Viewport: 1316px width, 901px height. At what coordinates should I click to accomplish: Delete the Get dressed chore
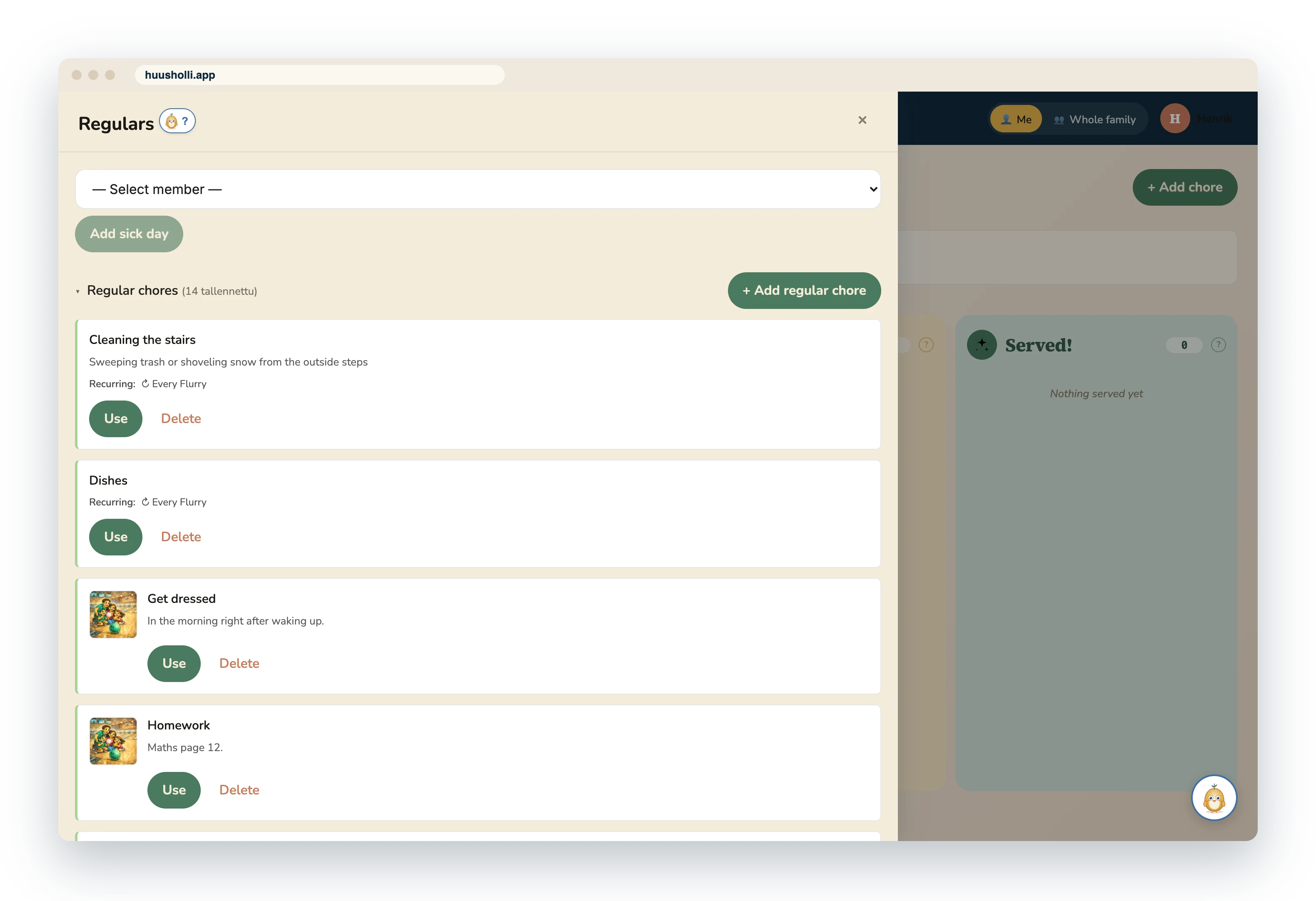click(x=239, y=664)
